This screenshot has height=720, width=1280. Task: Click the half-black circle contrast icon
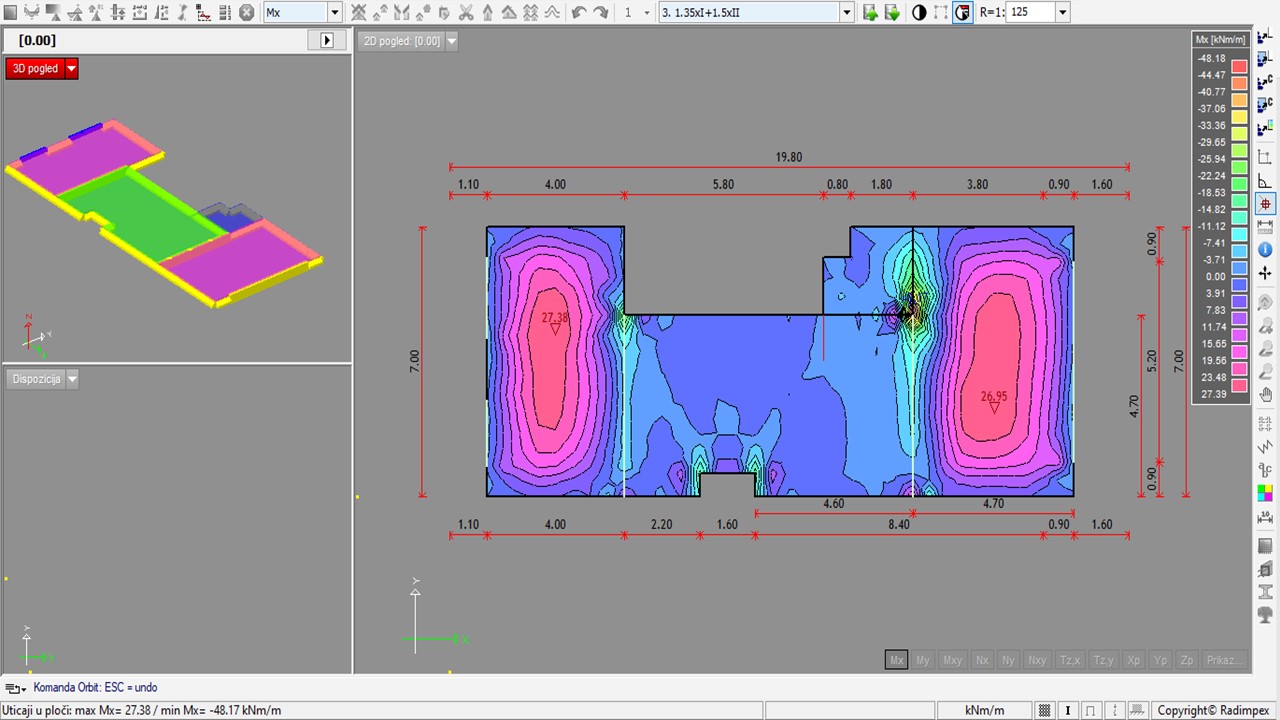coord(919,13)
